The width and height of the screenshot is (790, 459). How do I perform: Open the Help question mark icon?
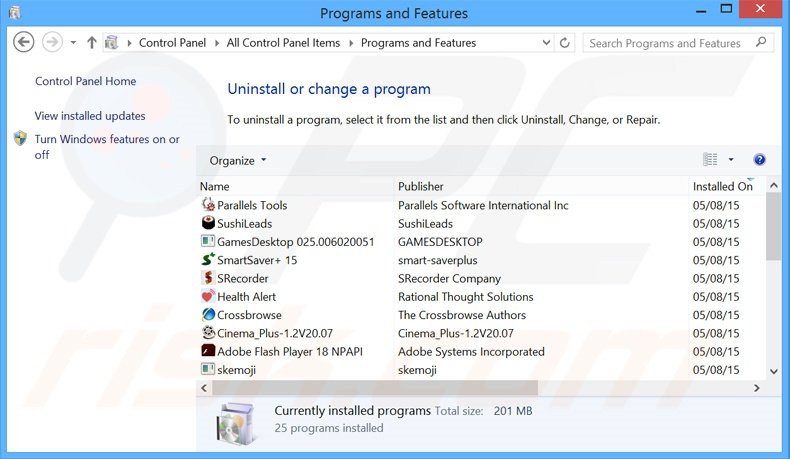759,160
